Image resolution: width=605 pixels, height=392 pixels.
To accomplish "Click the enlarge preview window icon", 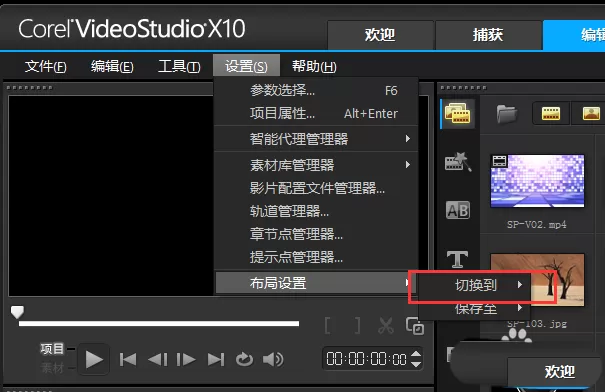I will coord(415,326).
